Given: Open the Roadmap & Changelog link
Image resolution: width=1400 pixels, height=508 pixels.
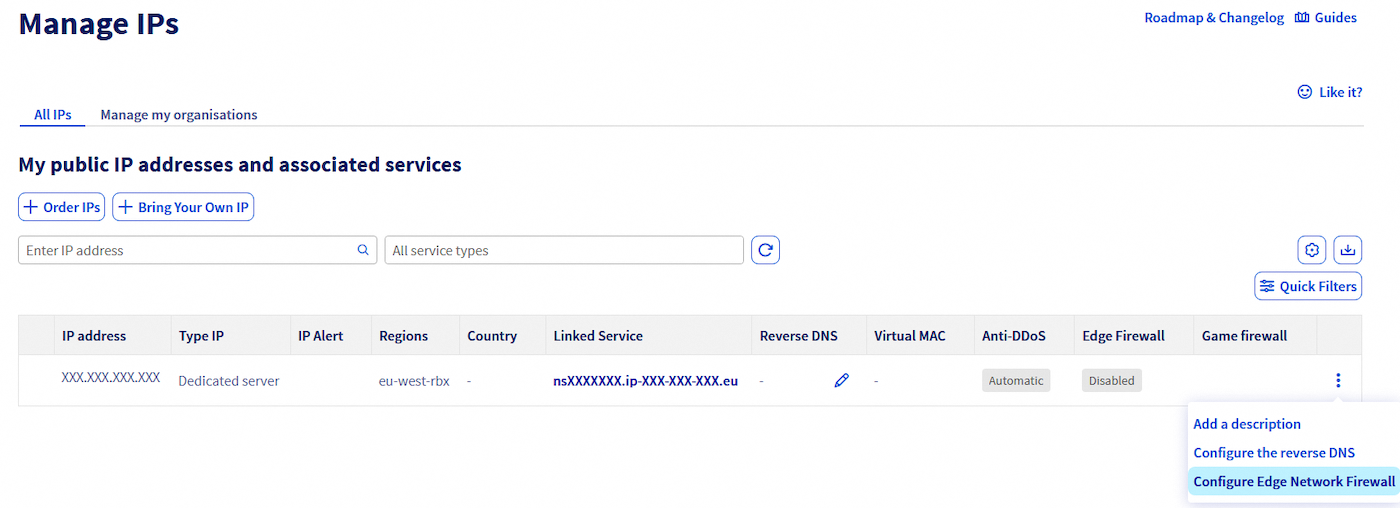Looking at the screenshot, I should tap(1213, 18).
